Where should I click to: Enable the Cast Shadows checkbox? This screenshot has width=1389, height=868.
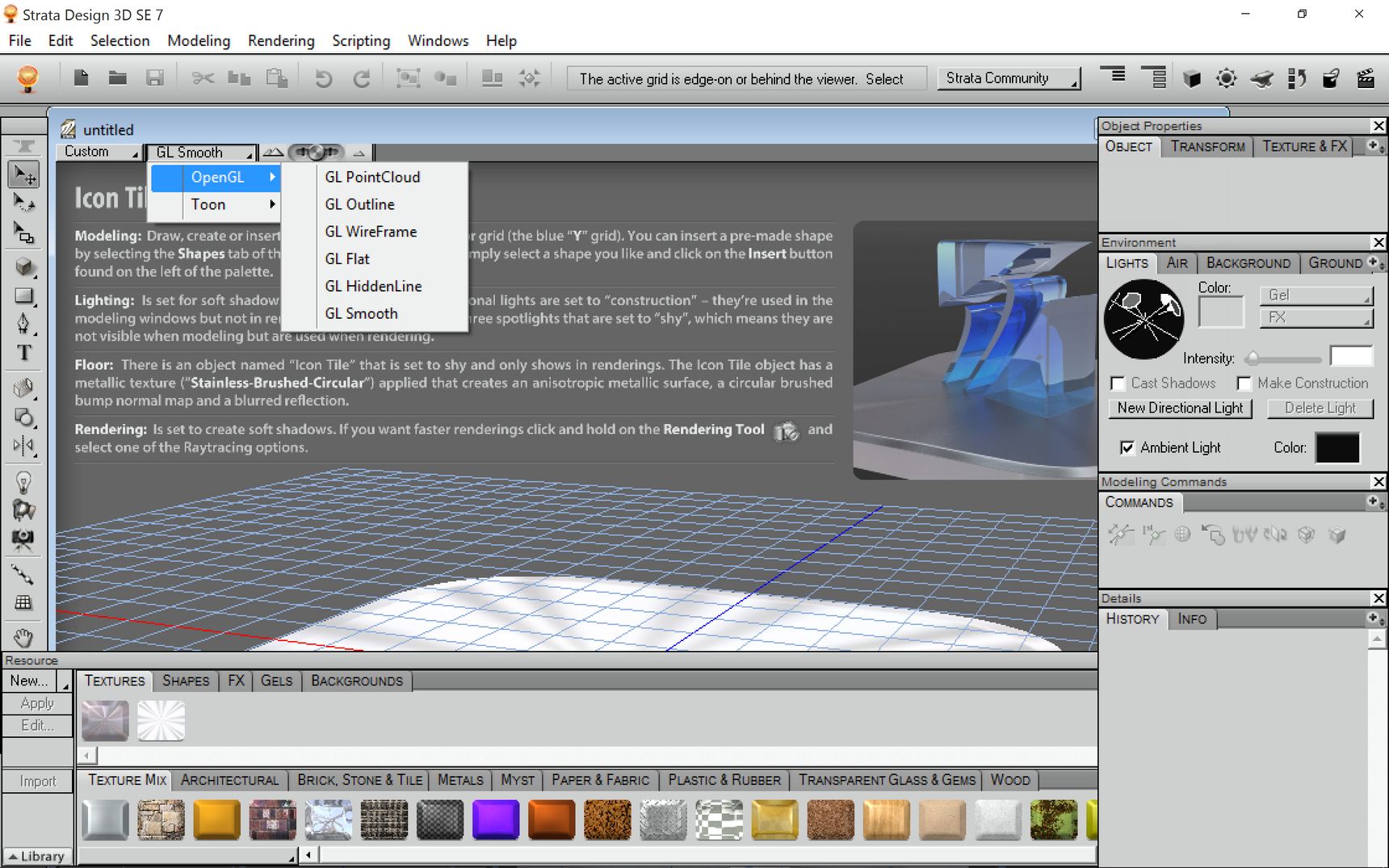point(1118,384)
